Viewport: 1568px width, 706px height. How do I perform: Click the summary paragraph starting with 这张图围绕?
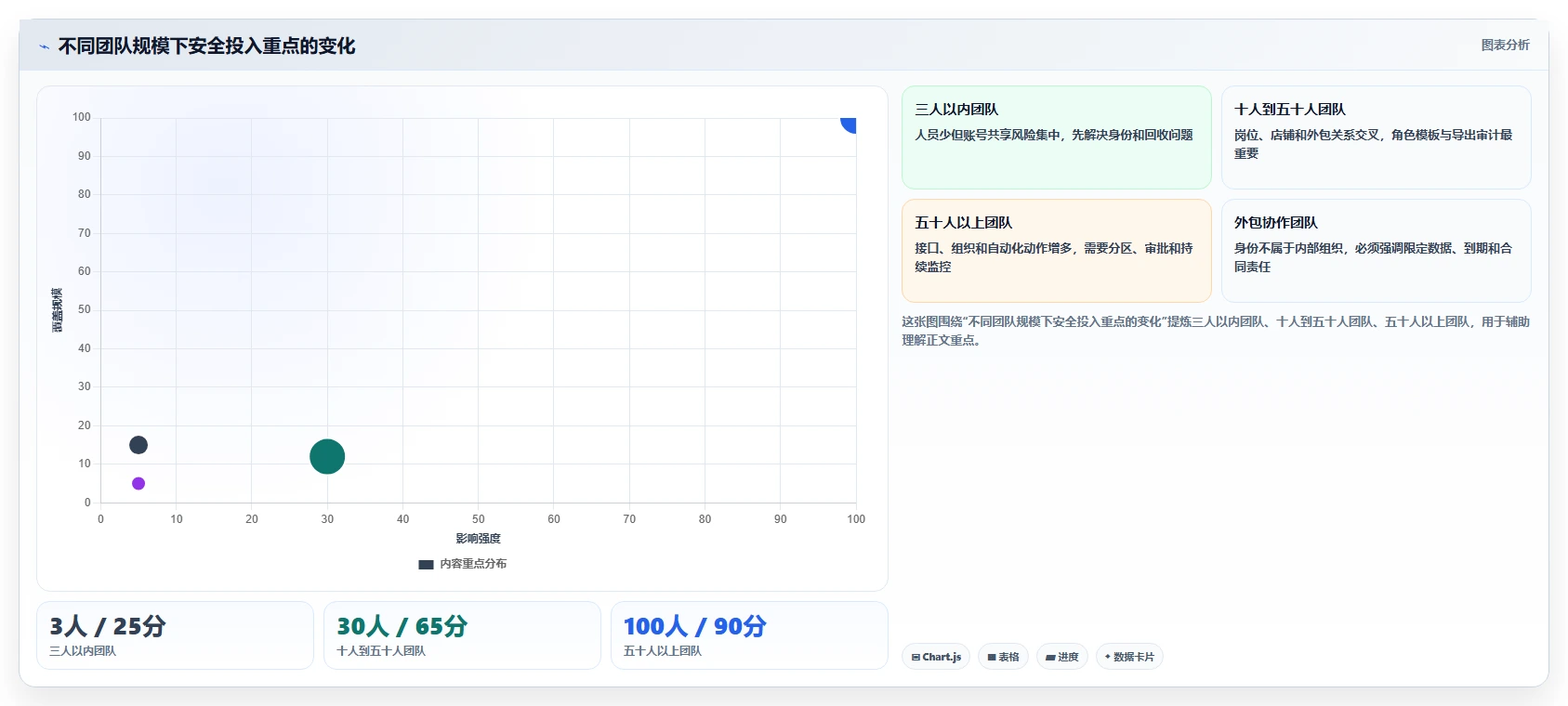coord(1216,331)
